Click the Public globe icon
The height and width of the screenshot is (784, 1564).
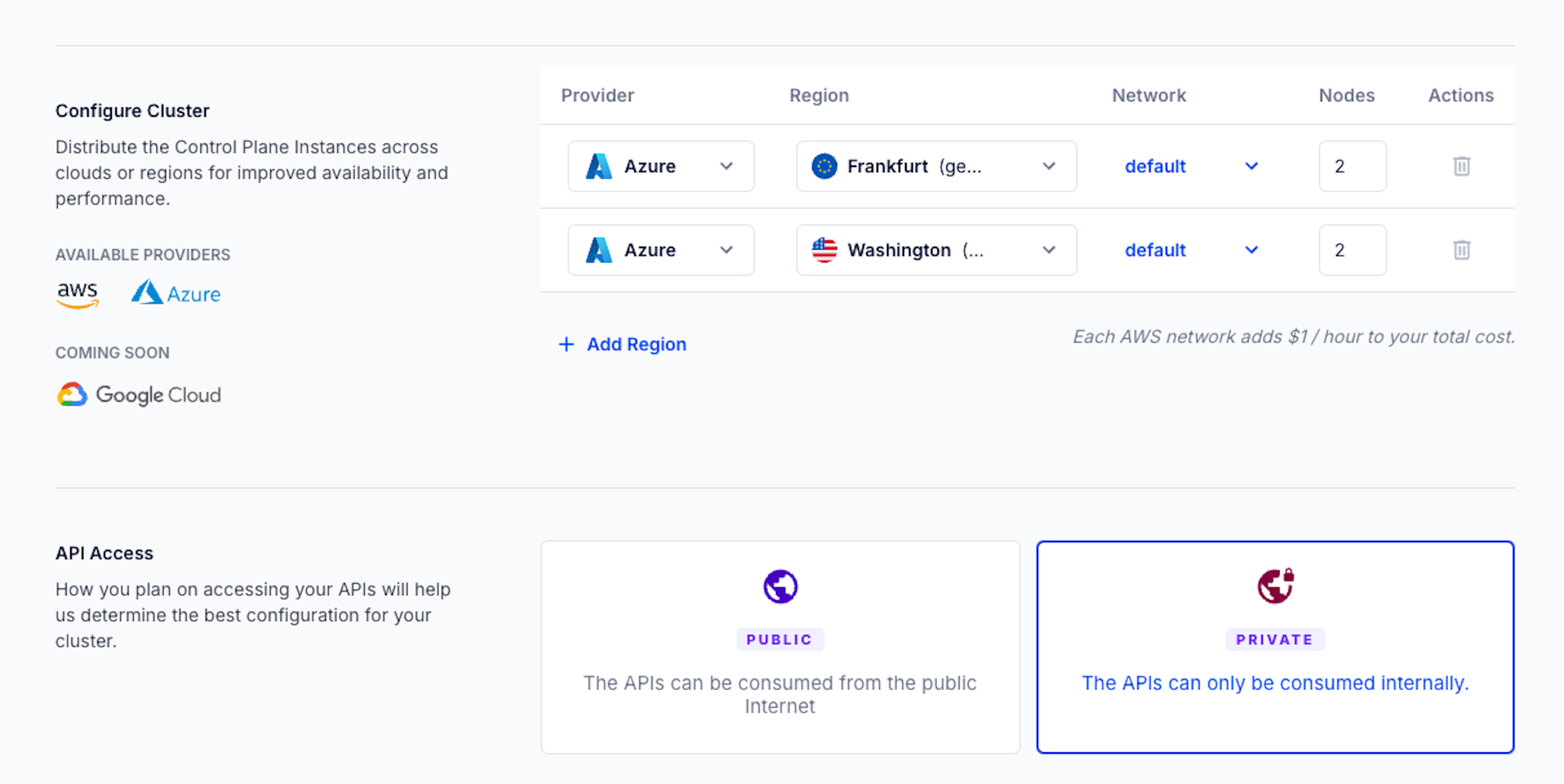780,586
